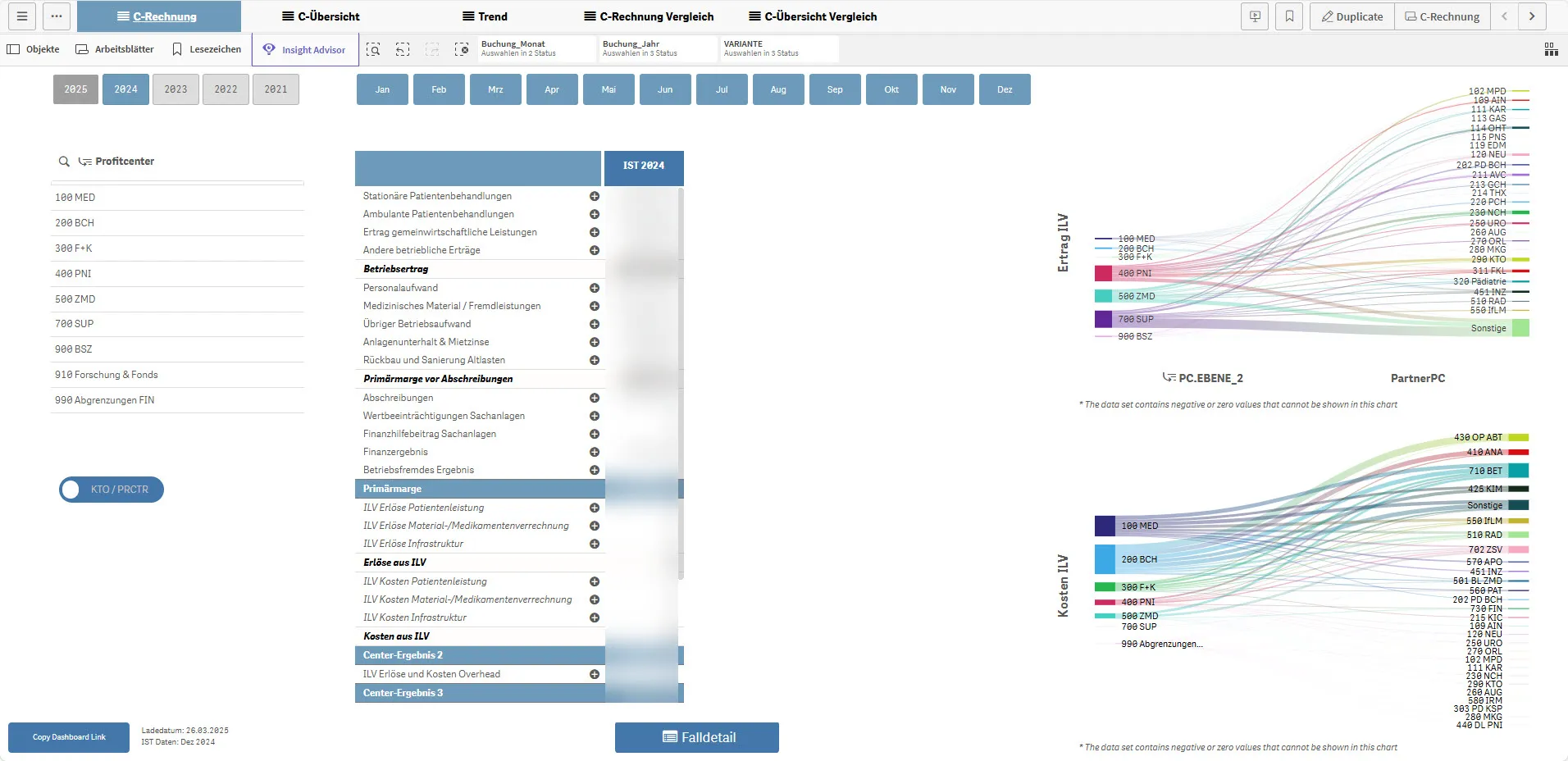Switch to C-Rechnung Vergleich tab
Image resolution: width=1568 pixels, height=761 pixels.
pos(649,16)
